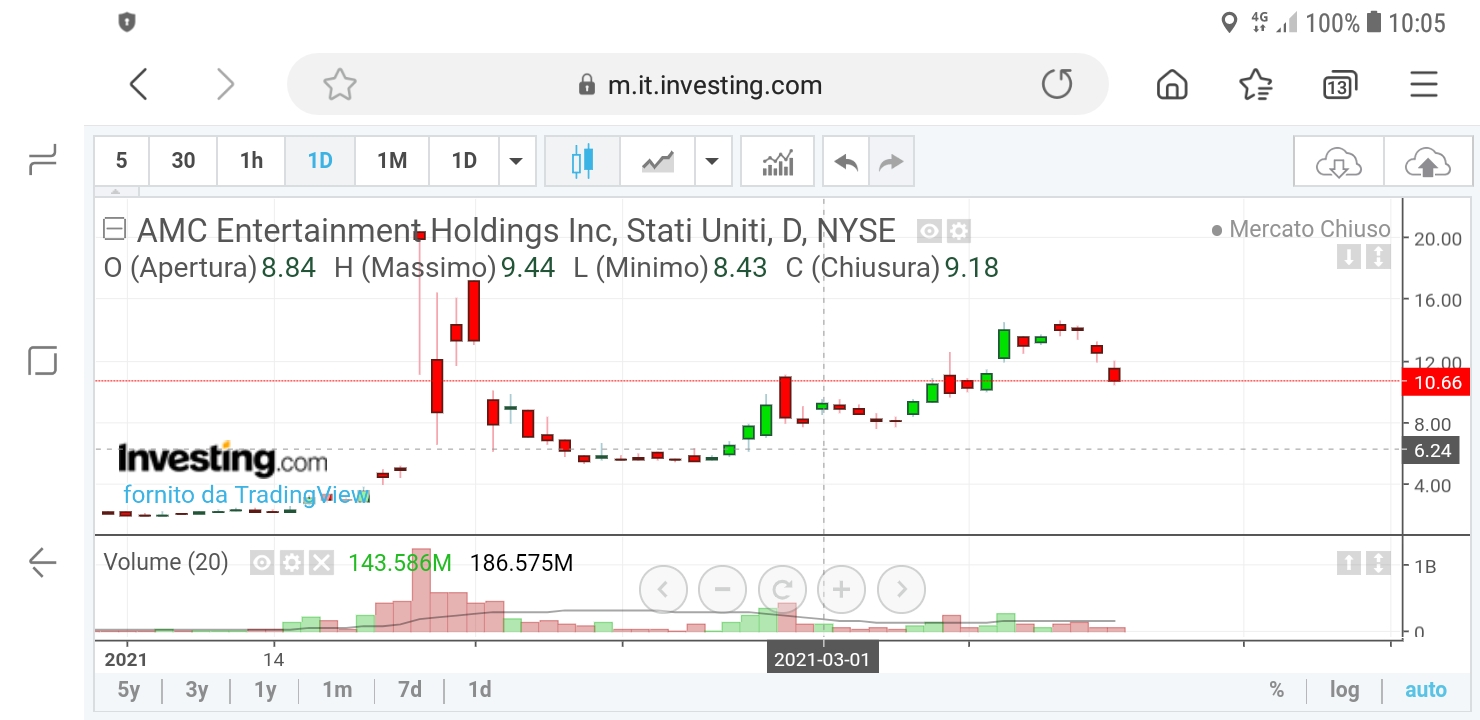Set the 7d date range
Viewport: 1480px width, 720px height.
pos(409,689)
